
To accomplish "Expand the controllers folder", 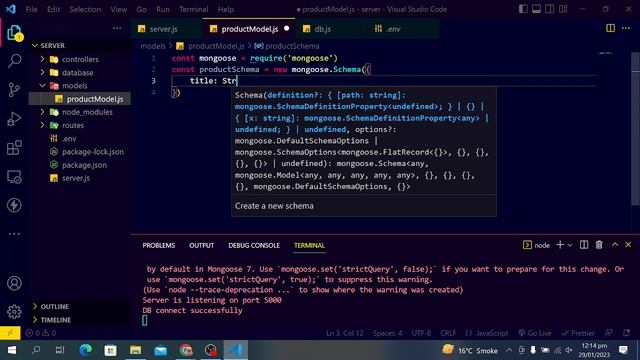I will (x=80, y=59).
